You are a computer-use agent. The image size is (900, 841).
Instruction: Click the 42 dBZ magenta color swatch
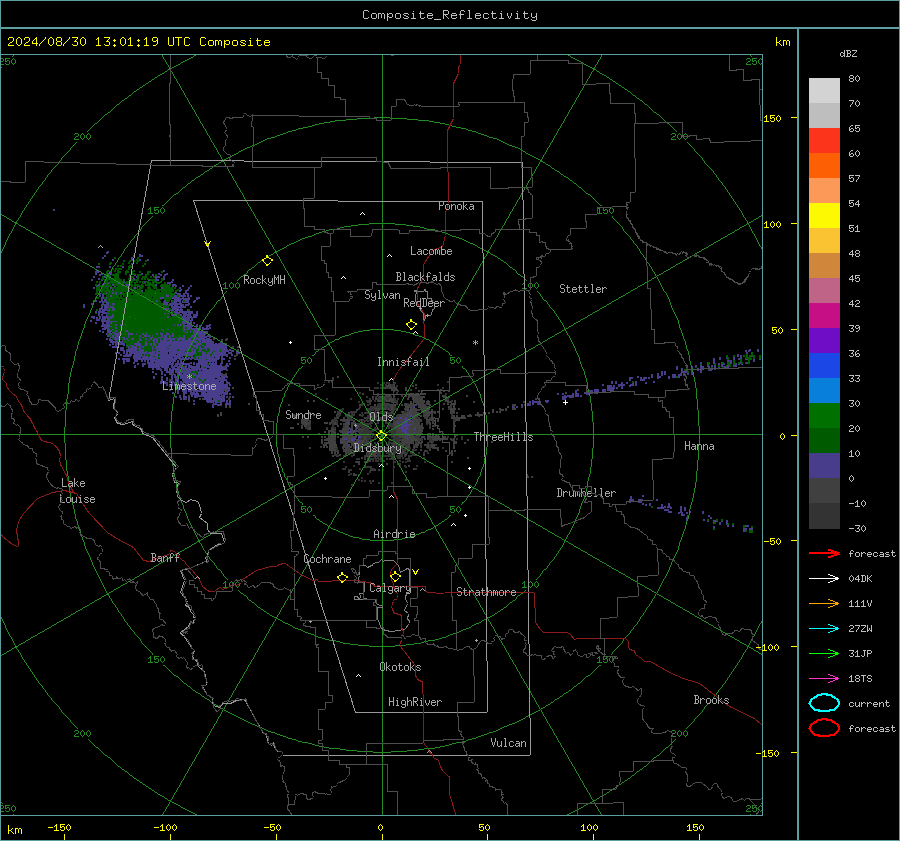824,315
